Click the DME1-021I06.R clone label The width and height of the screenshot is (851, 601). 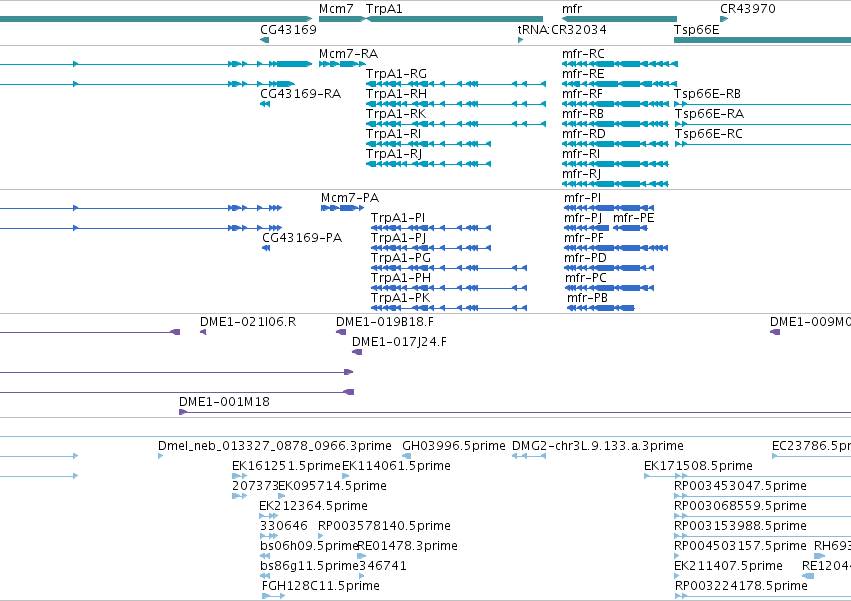248,322
